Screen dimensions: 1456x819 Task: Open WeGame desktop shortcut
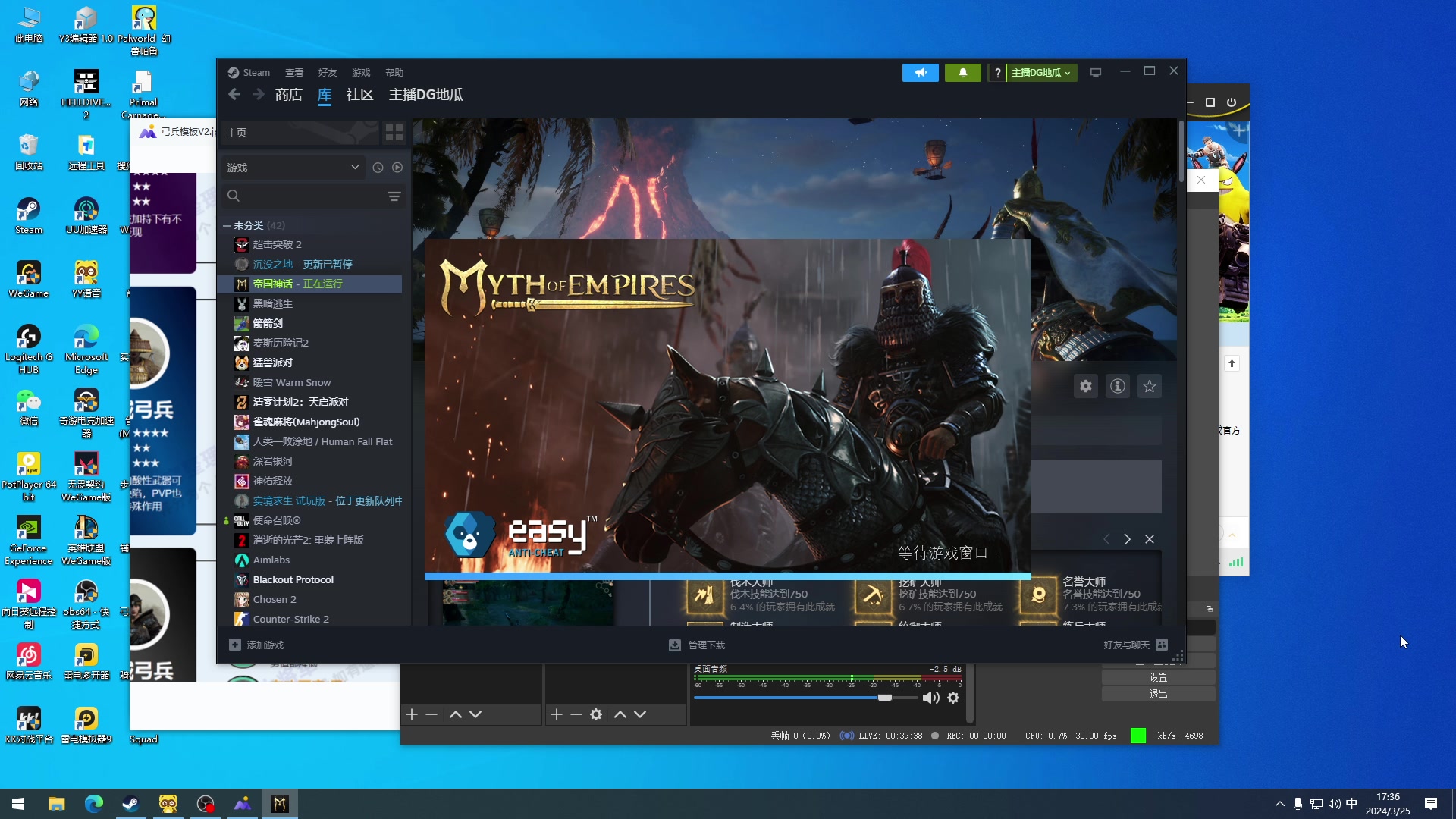29,280
